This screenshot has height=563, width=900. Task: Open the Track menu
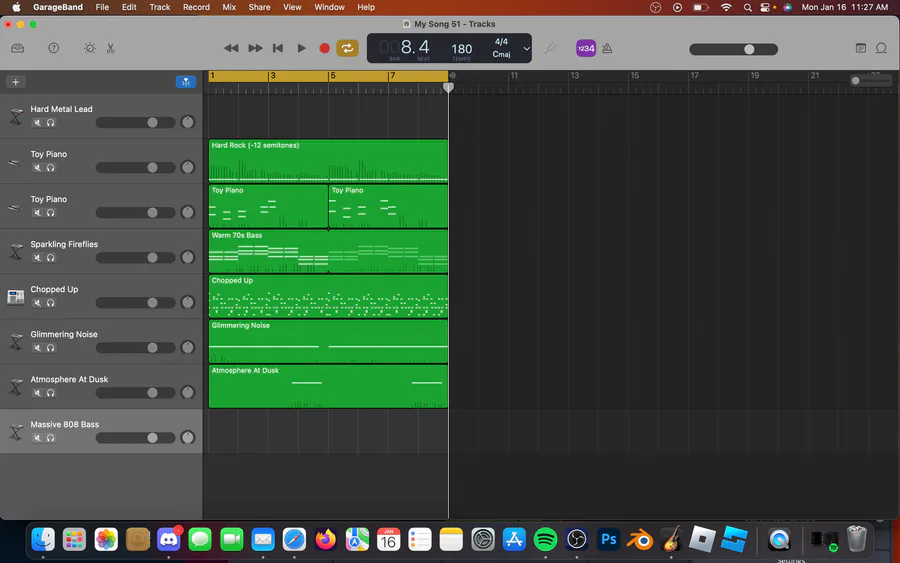(160, 7)
